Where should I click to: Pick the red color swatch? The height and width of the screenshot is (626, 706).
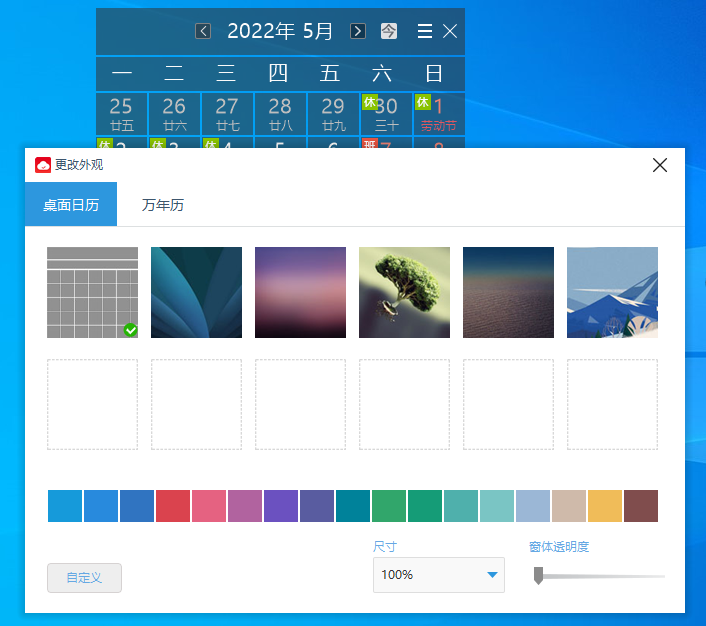pyautogui.click(x=173, y=506)
